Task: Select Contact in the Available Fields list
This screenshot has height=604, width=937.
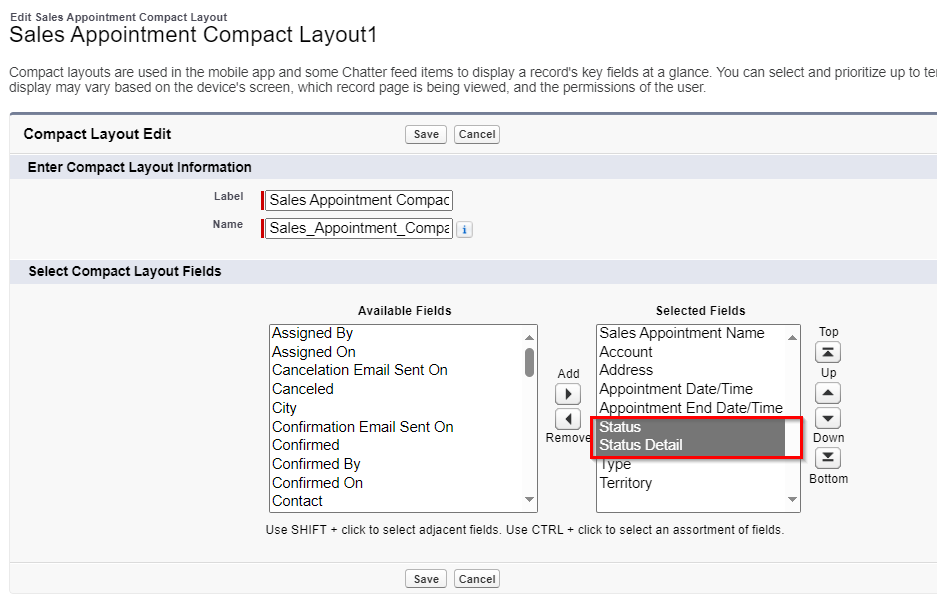Action: click(298, 500)
